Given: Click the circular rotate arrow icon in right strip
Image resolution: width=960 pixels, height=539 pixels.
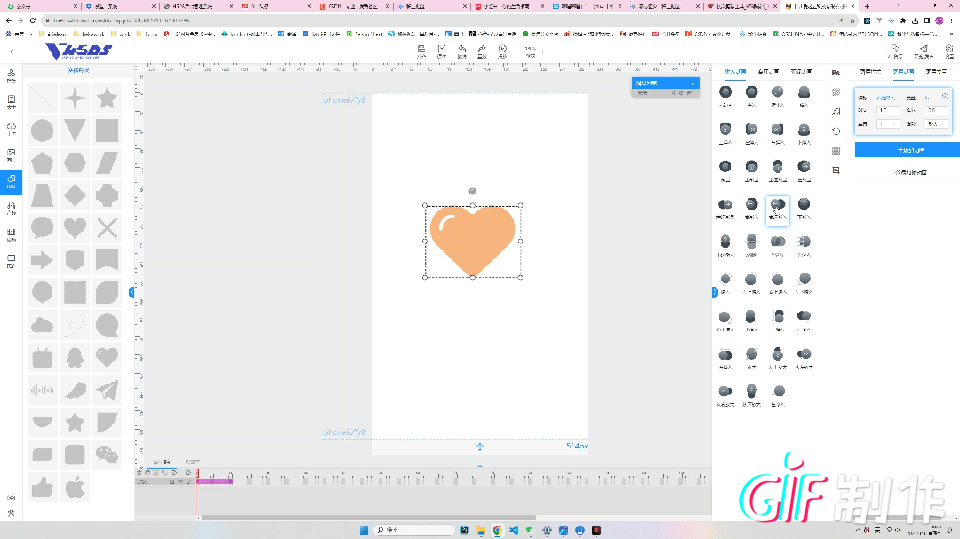Looking at the screenshot, I should tap(836, 131).
